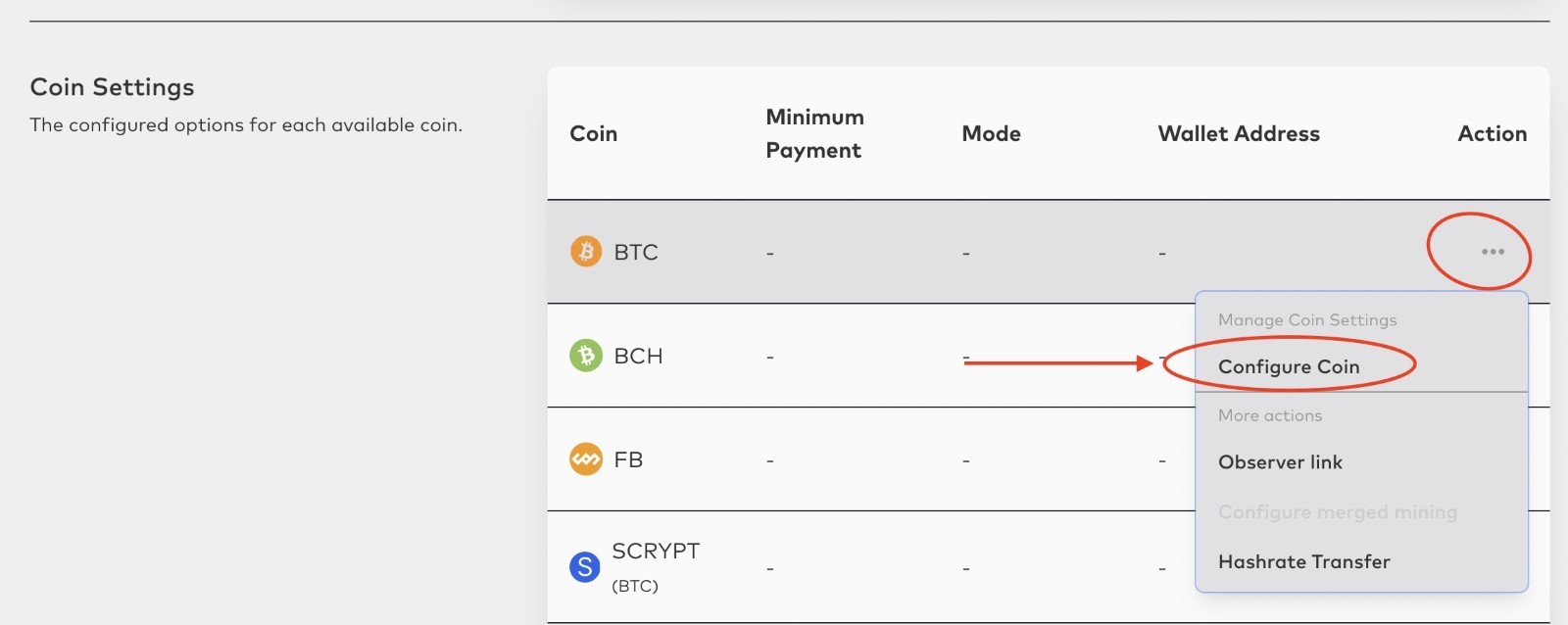Click the Wallet Address column header
This screenshot has width=1568, height=625.
(1239, 133)
